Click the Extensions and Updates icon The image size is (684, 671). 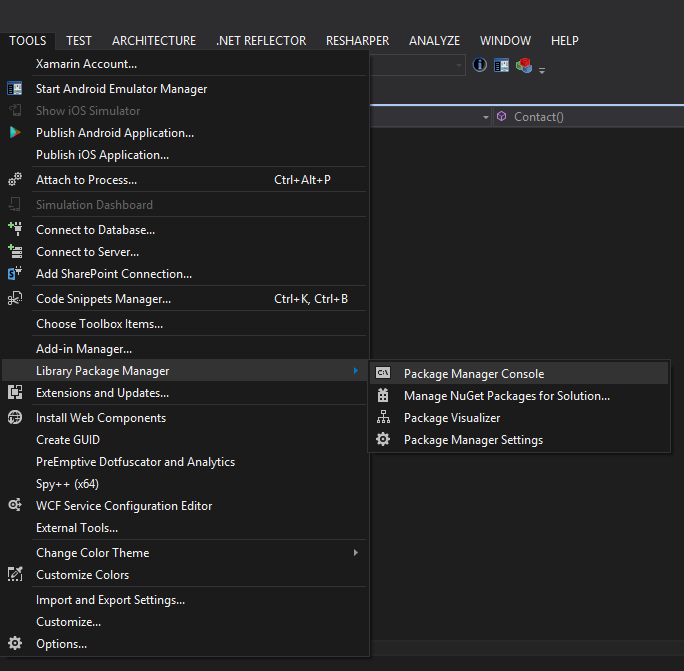point(15,392)
